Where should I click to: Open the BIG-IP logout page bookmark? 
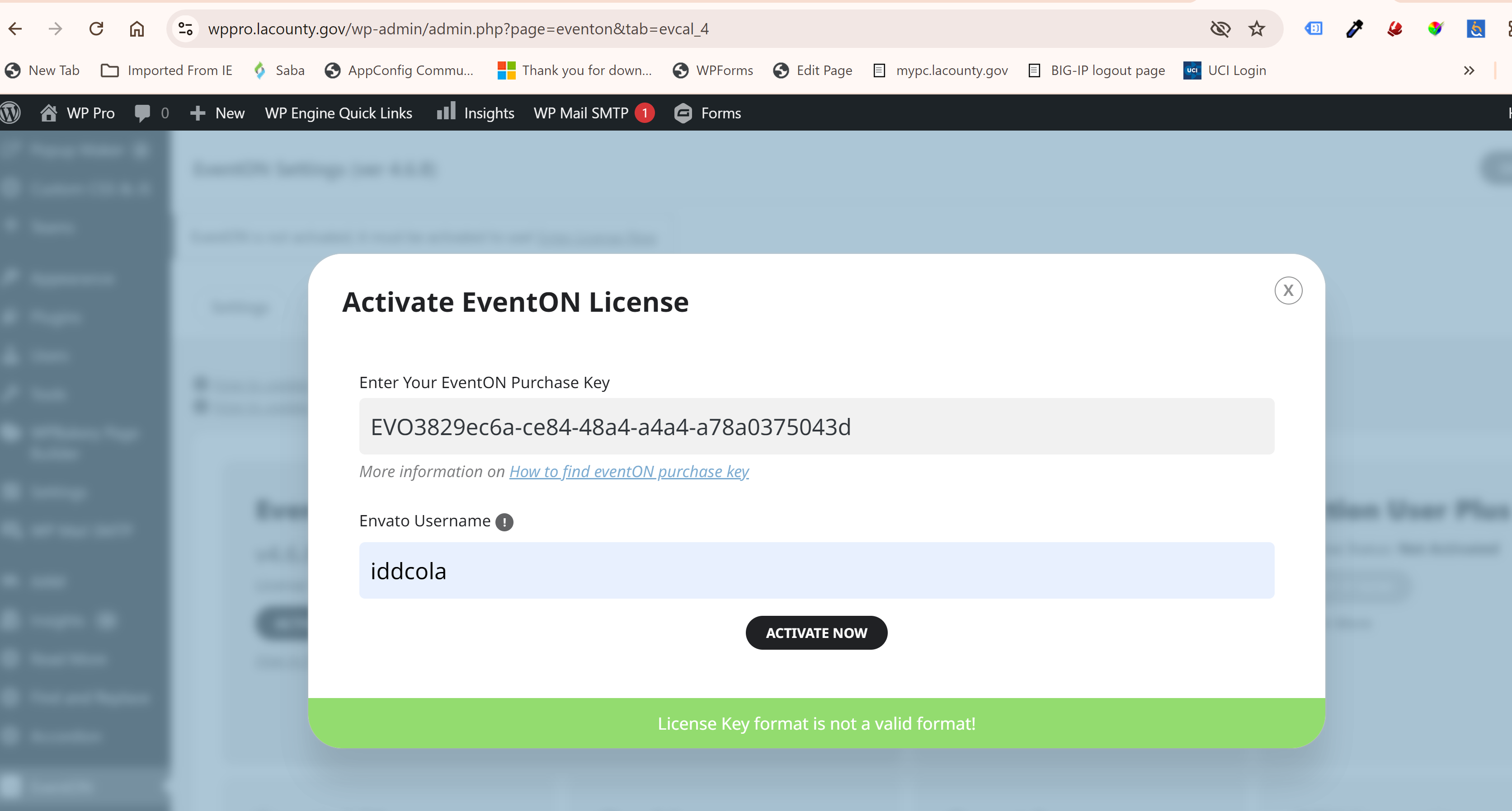pos(1097,70)
